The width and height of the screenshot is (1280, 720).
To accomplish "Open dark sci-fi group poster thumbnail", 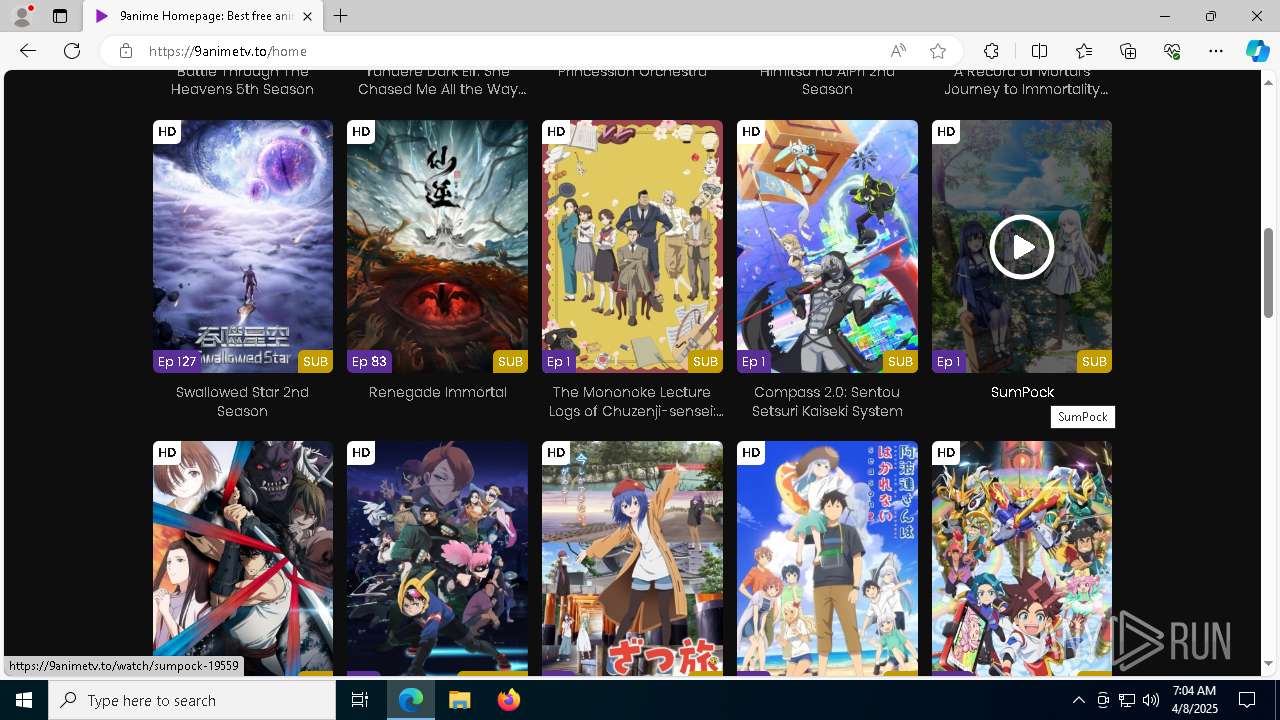I will coord(437,558).
